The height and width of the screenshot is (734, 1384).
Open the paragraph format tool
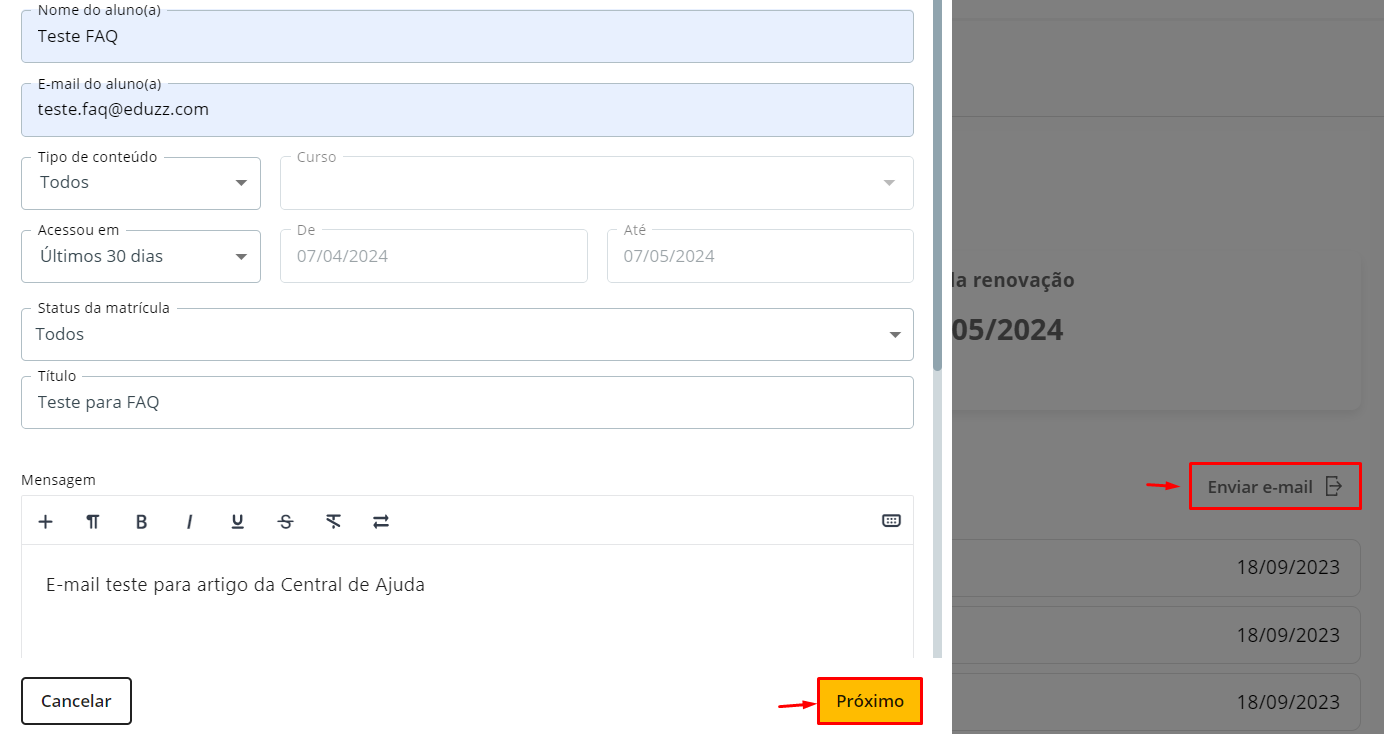93,521
